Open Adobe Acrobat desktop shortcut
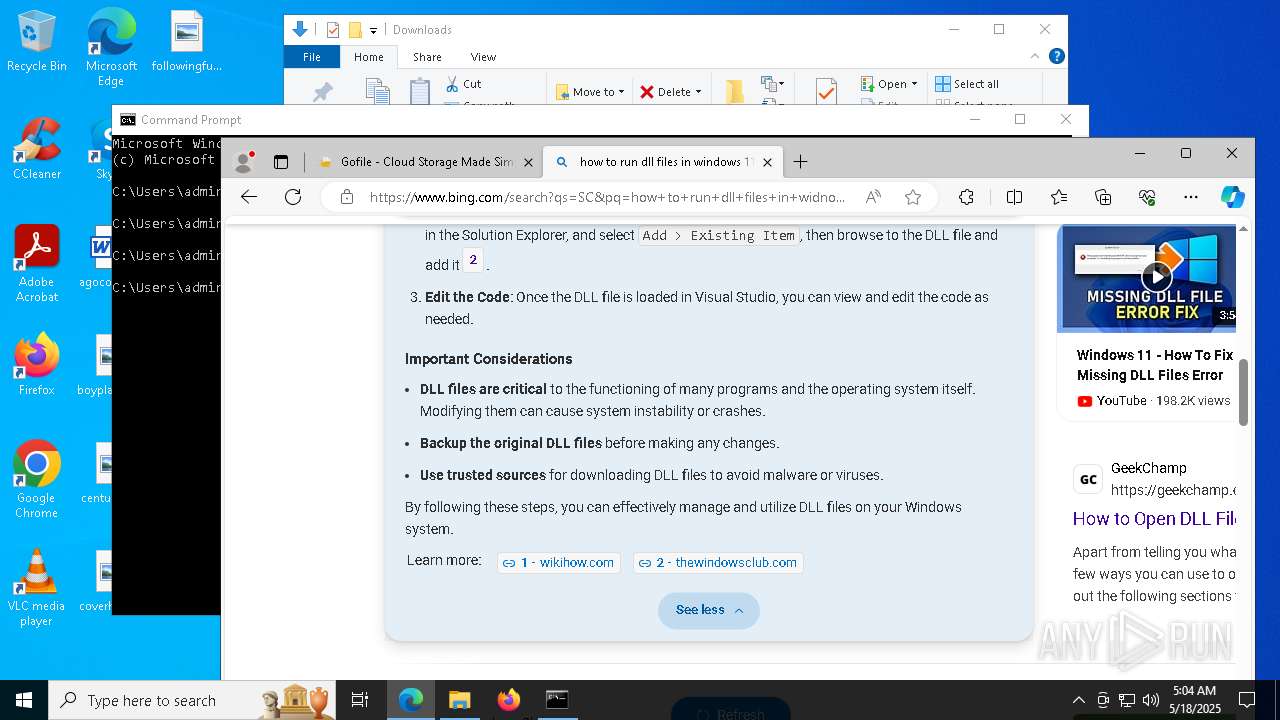This screenshot has height=720, width=1280. [x=37, y=264]
